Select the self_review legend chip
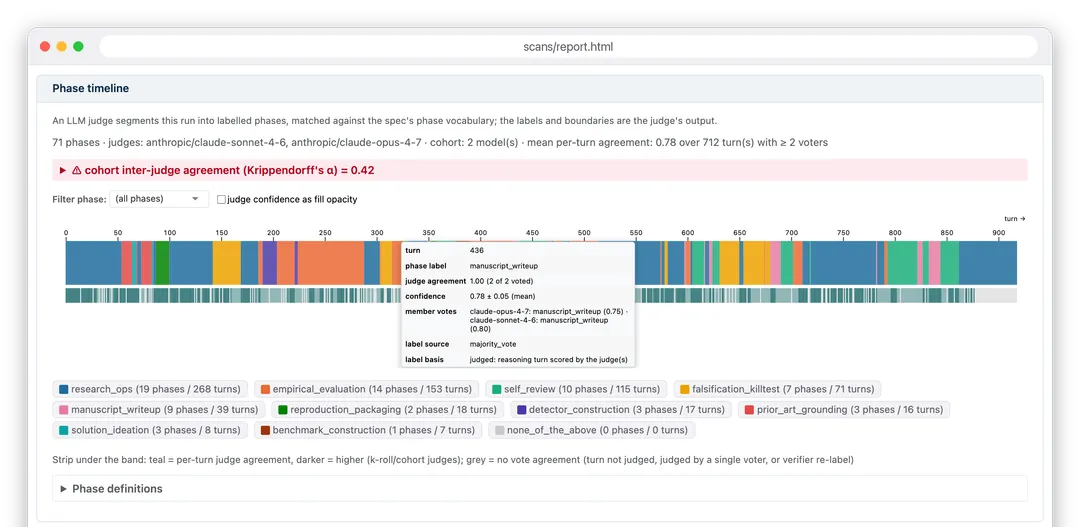This screenshot has width=1080, height=527. pos(576,389)
